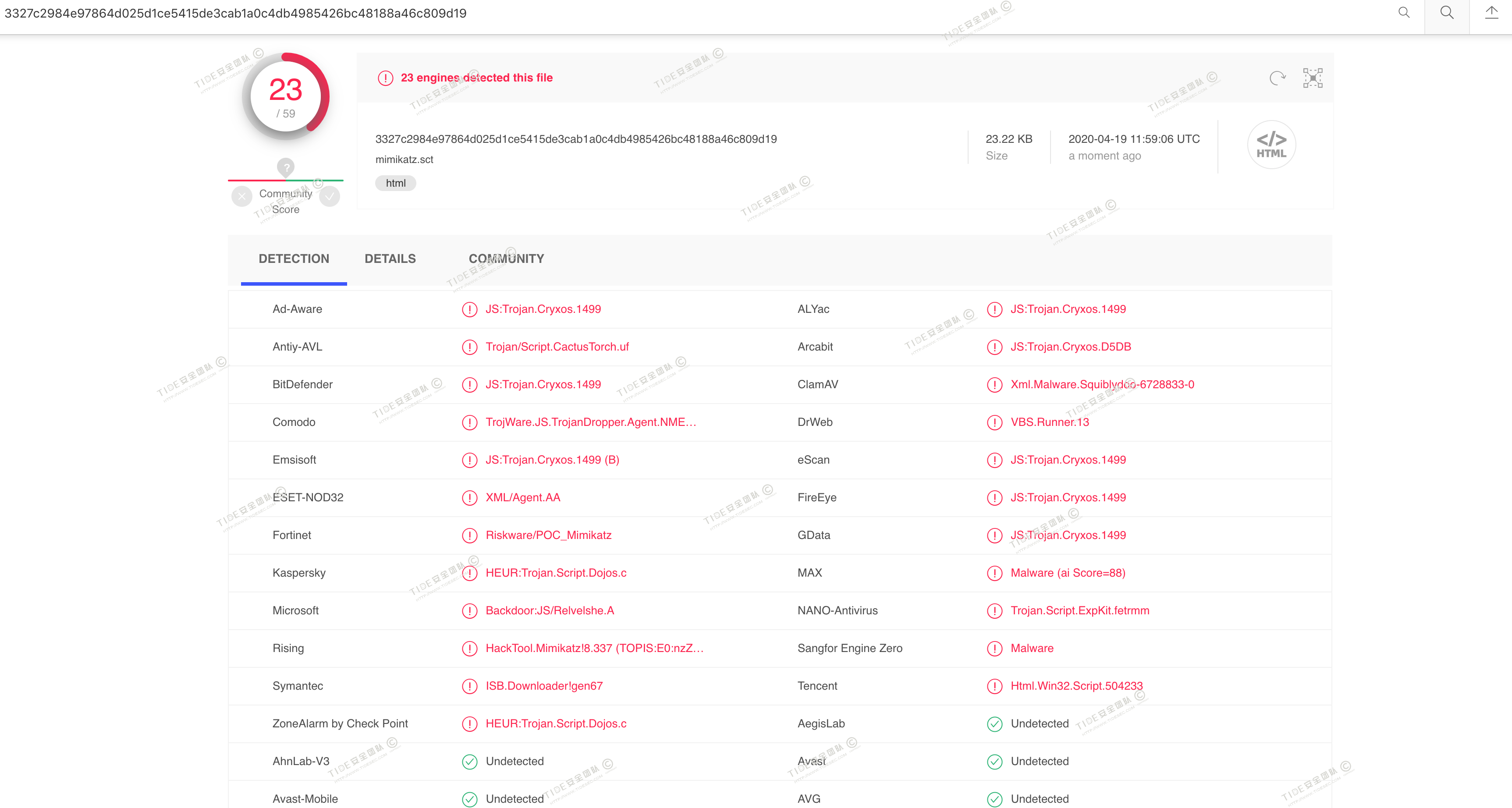This screenshot has height=808, width=1512.
Task: Click the upload file icon
Action: click(1491, 13)
